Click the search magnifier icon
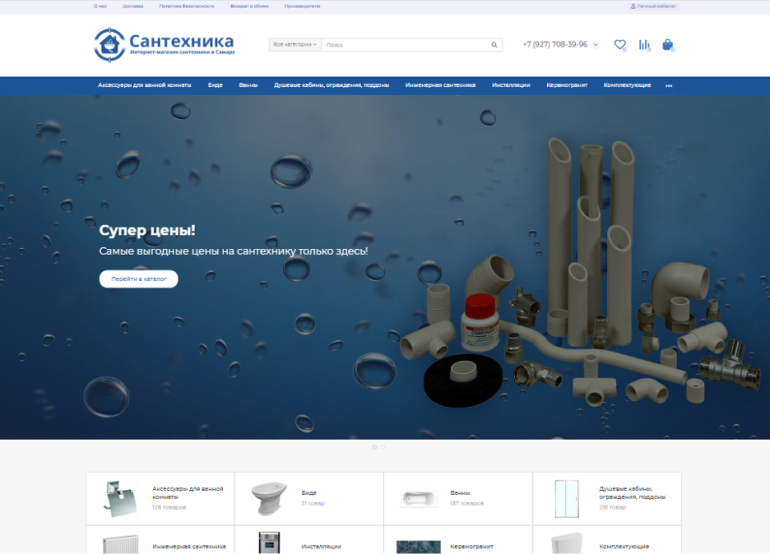Image resolution: width=770 pixels, height=554 pixels. tap(494, 45)
